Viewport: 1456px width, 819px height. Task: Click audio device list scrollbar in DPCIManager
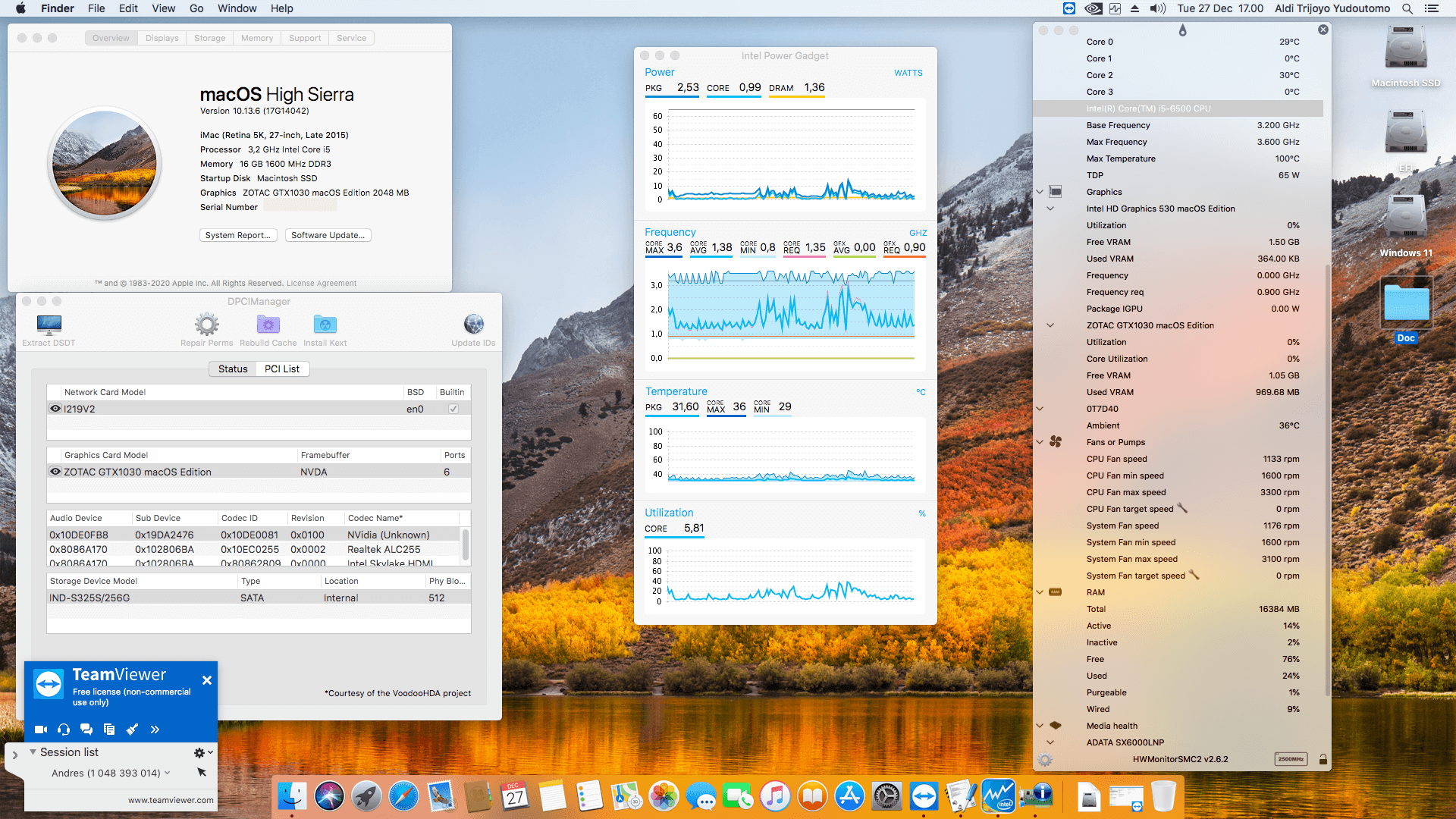465,544
